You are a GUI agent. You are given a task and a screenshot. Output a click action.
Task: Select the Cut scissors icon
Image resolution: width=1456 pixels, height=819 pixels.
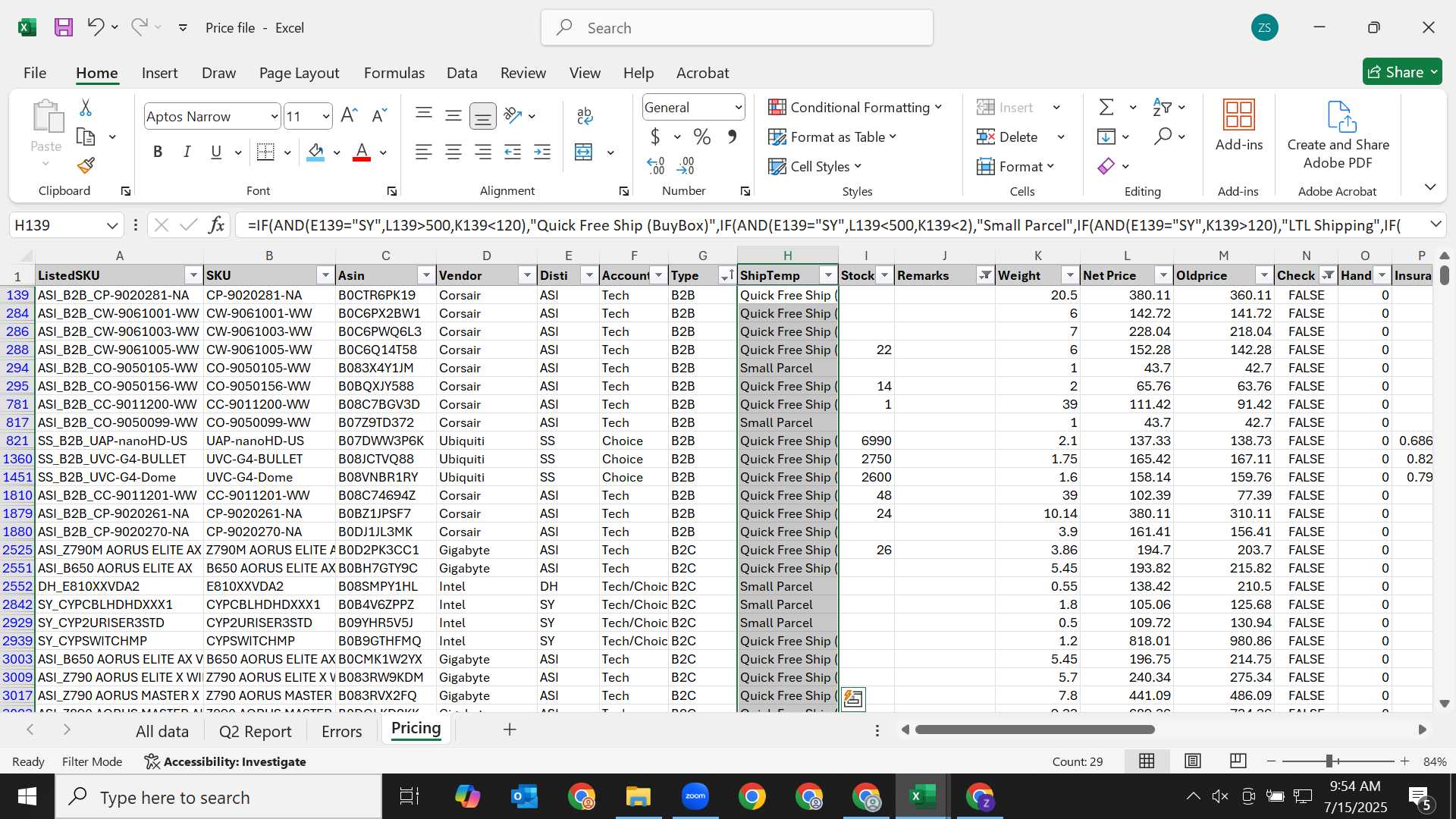86,108
